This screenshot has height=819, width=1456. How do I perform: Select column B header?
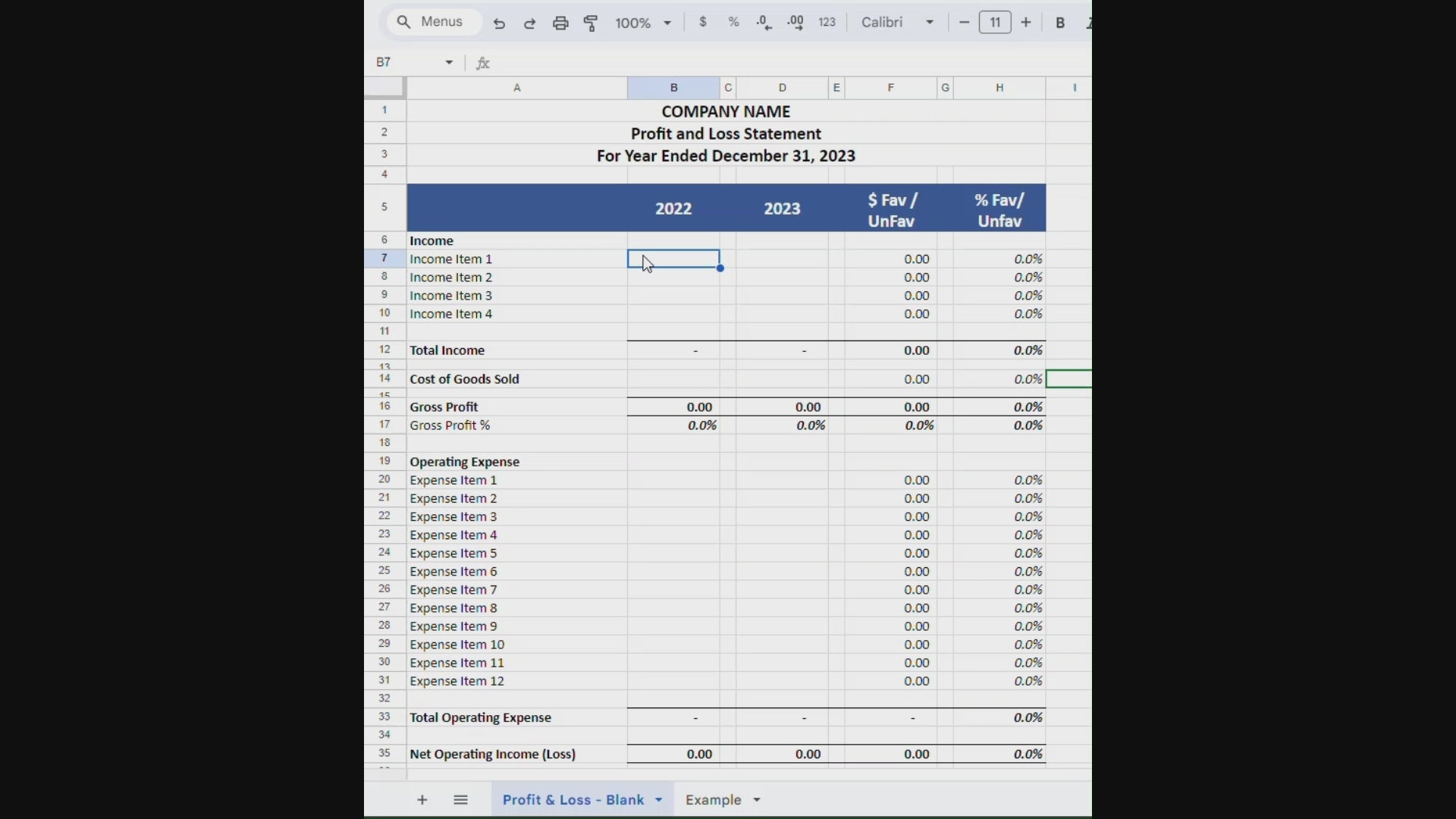pos(673,88)
